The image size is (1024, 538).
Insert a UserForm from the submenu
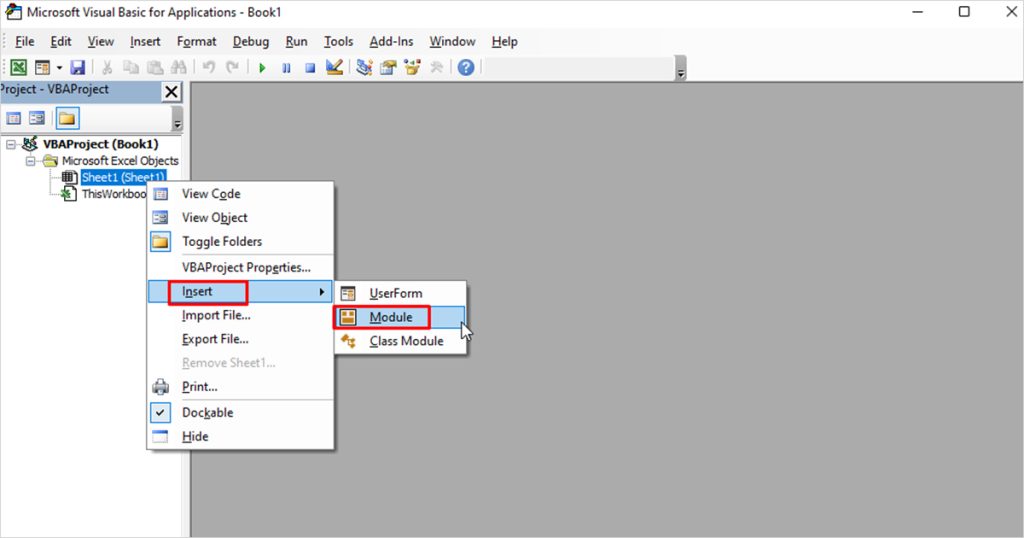(x=400, y=293)
